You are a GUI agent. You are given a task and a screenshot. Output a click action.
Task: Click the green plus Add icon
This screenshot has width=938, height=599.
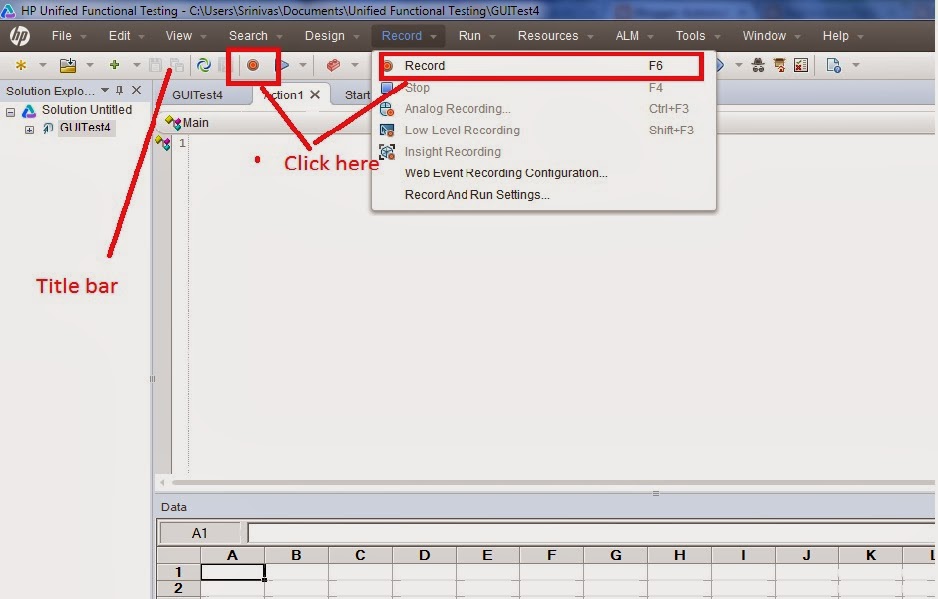(115, 65)
